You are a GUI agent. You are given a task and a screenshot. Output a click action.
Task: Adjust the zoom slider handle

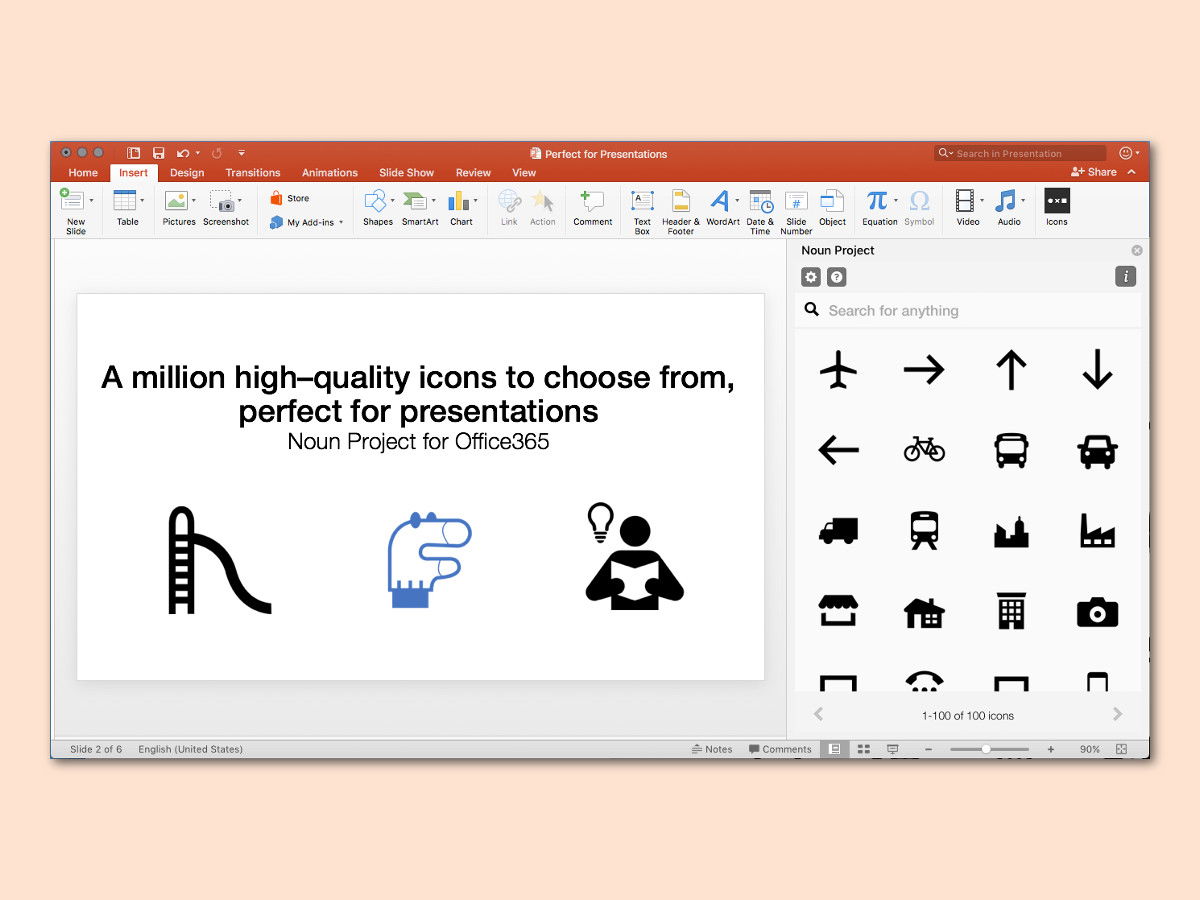[986, 749]
